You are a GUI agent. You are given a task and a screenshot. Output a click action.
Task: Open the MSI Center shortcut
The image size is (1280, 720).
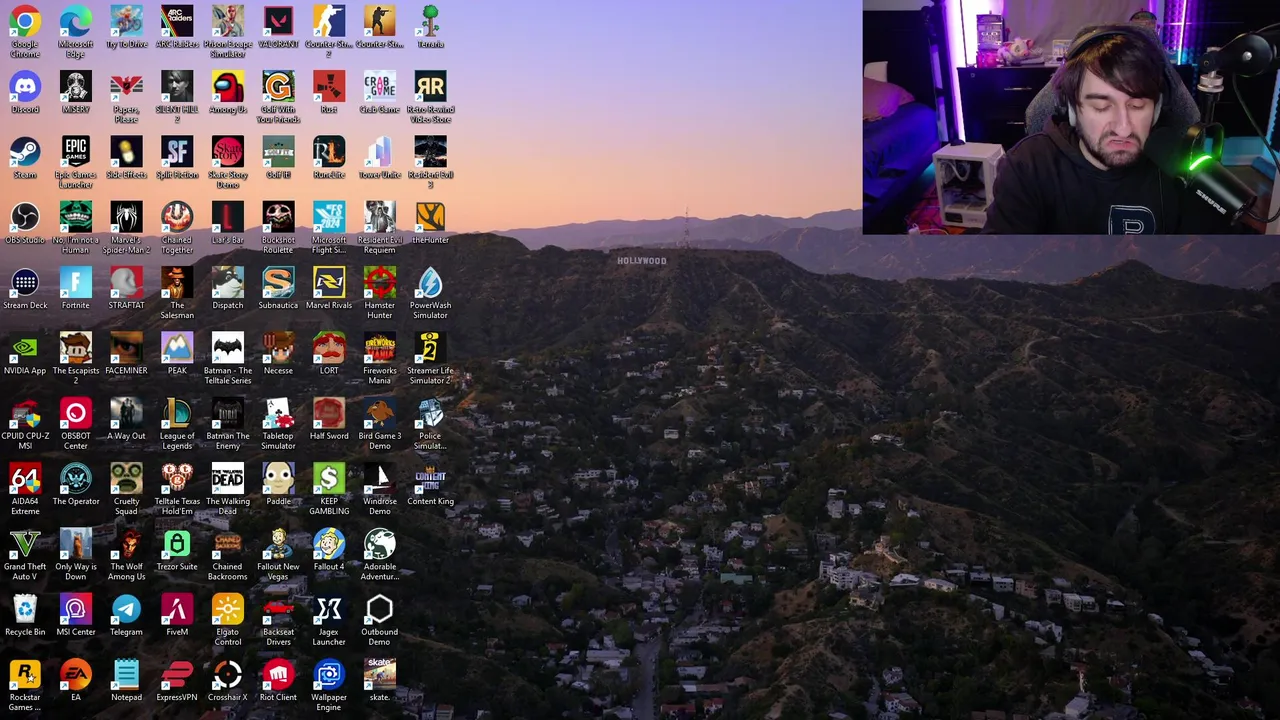click(x=76, y=609)
